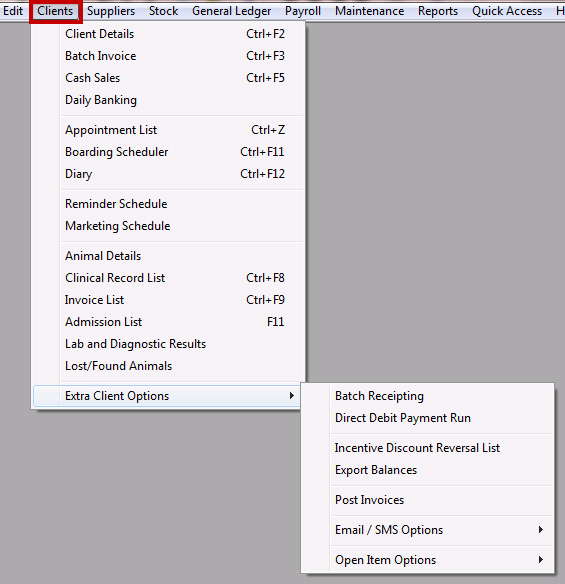565x584 pixels.
Task: Open the Suppliers menu in menu bar
Action: click(111, 11)
